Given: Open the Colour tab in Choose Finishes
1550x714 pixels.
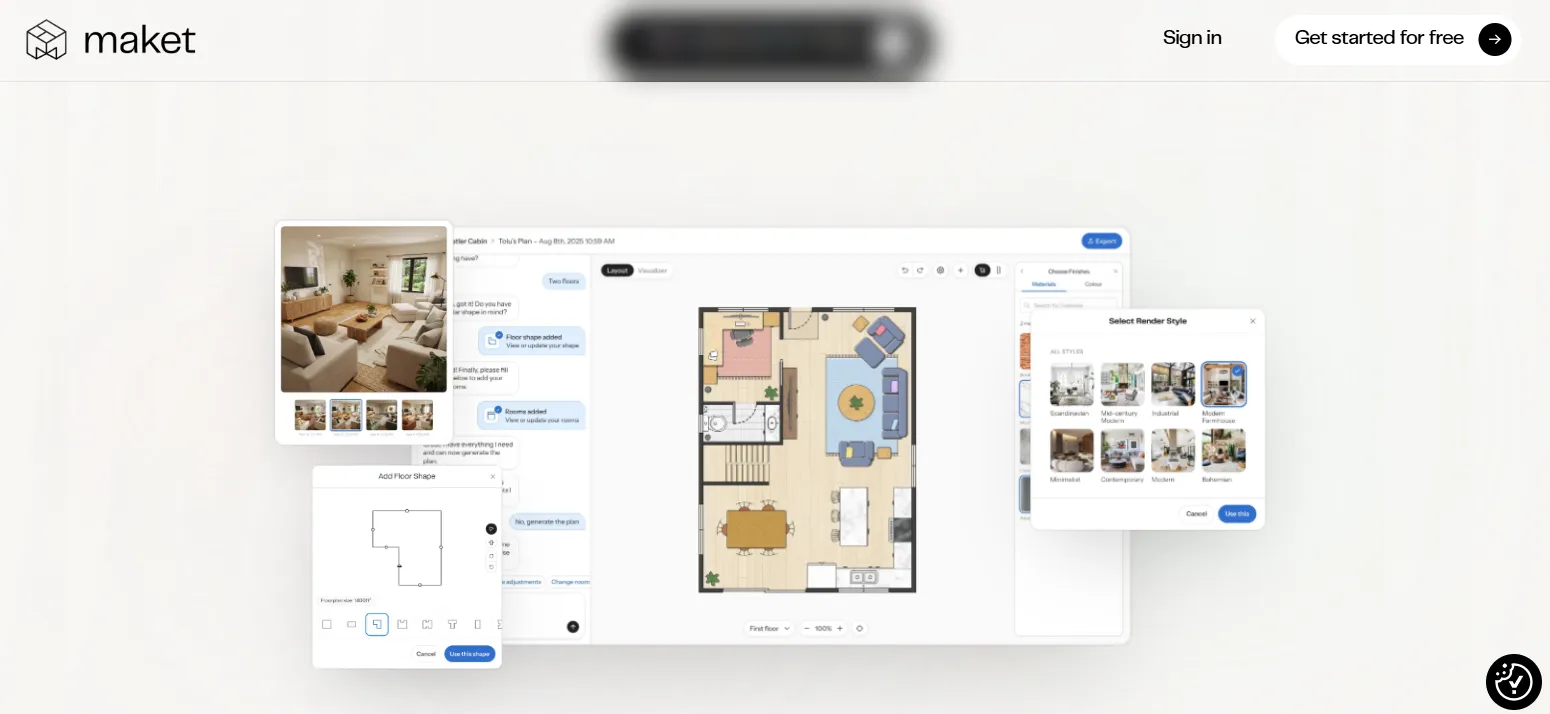Looking at the screenshot, I should click(1093, 284).
